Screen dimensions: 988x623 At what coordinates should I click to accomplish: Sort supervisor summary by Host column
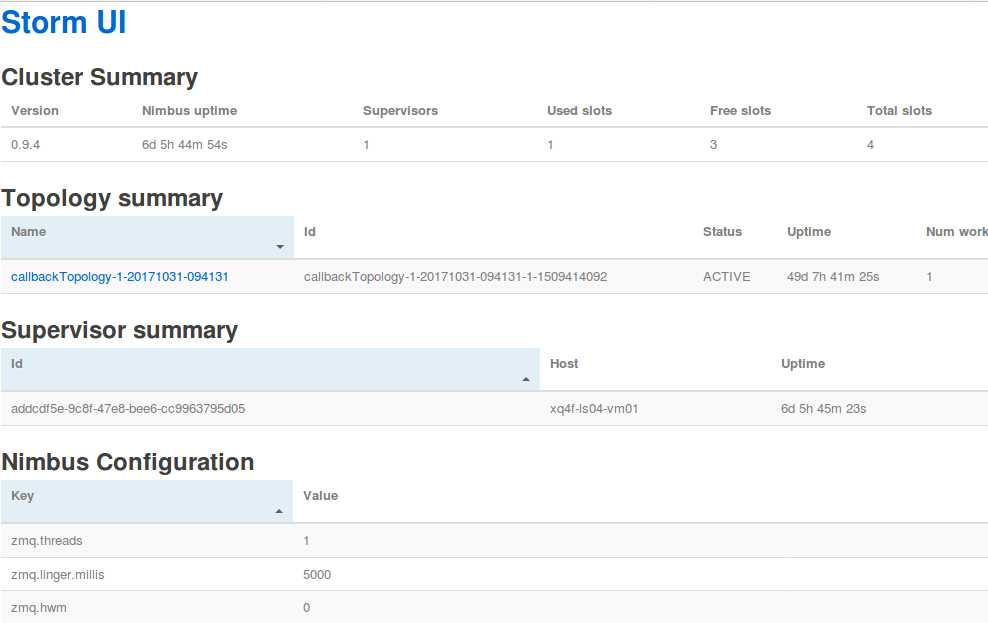(564, 363)
